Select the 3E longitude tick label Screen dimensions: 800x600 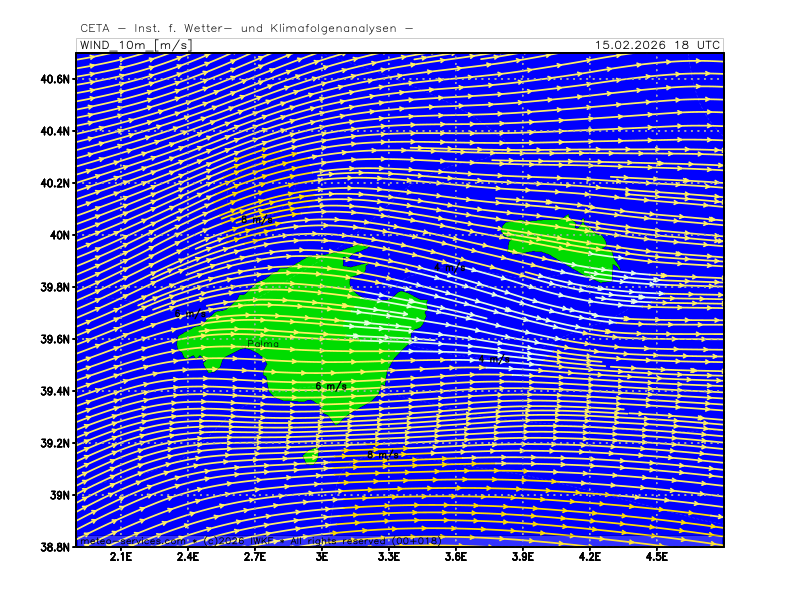[322, 558]
